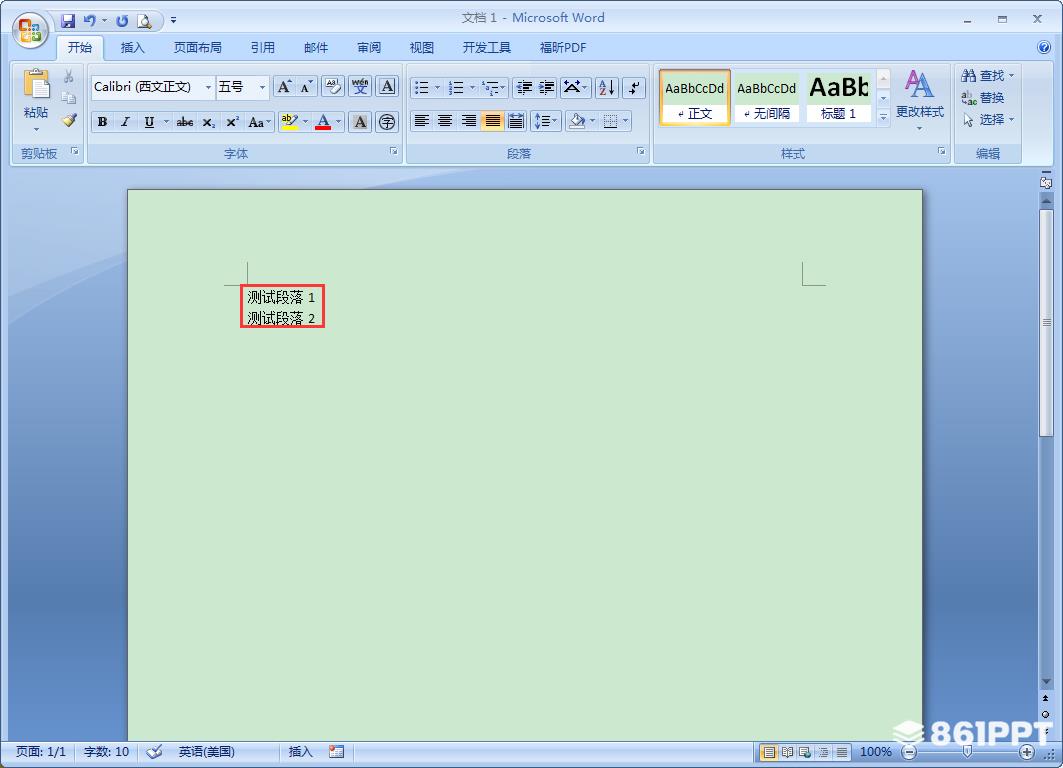Open the 五号 font size dropdown
The width and height of the screenshot is (1063, 768).
[262, 87]
